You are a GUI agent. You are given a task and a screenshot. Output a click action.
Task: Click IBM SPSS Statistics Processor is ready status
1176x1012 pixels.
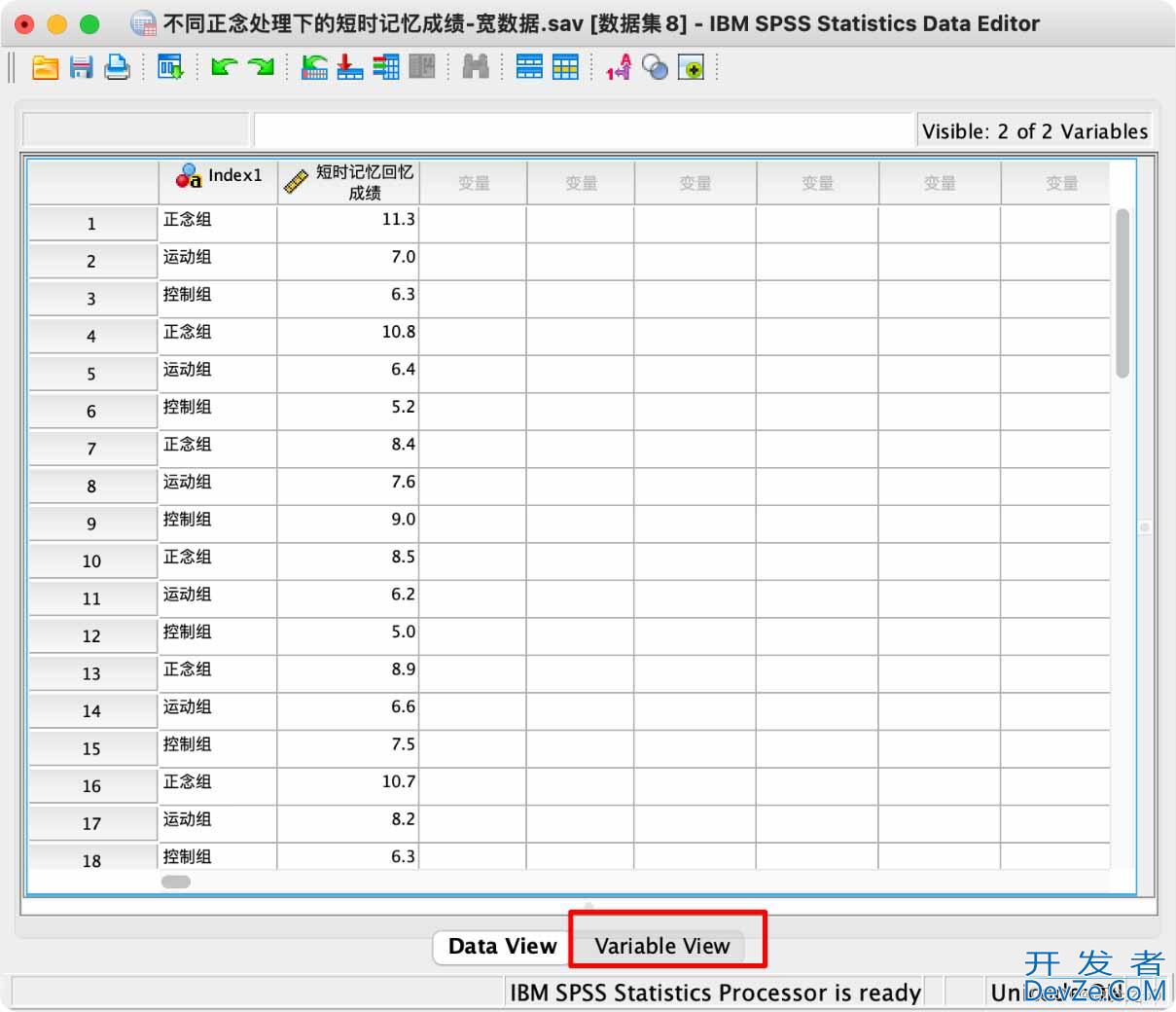tap(715, 993)
